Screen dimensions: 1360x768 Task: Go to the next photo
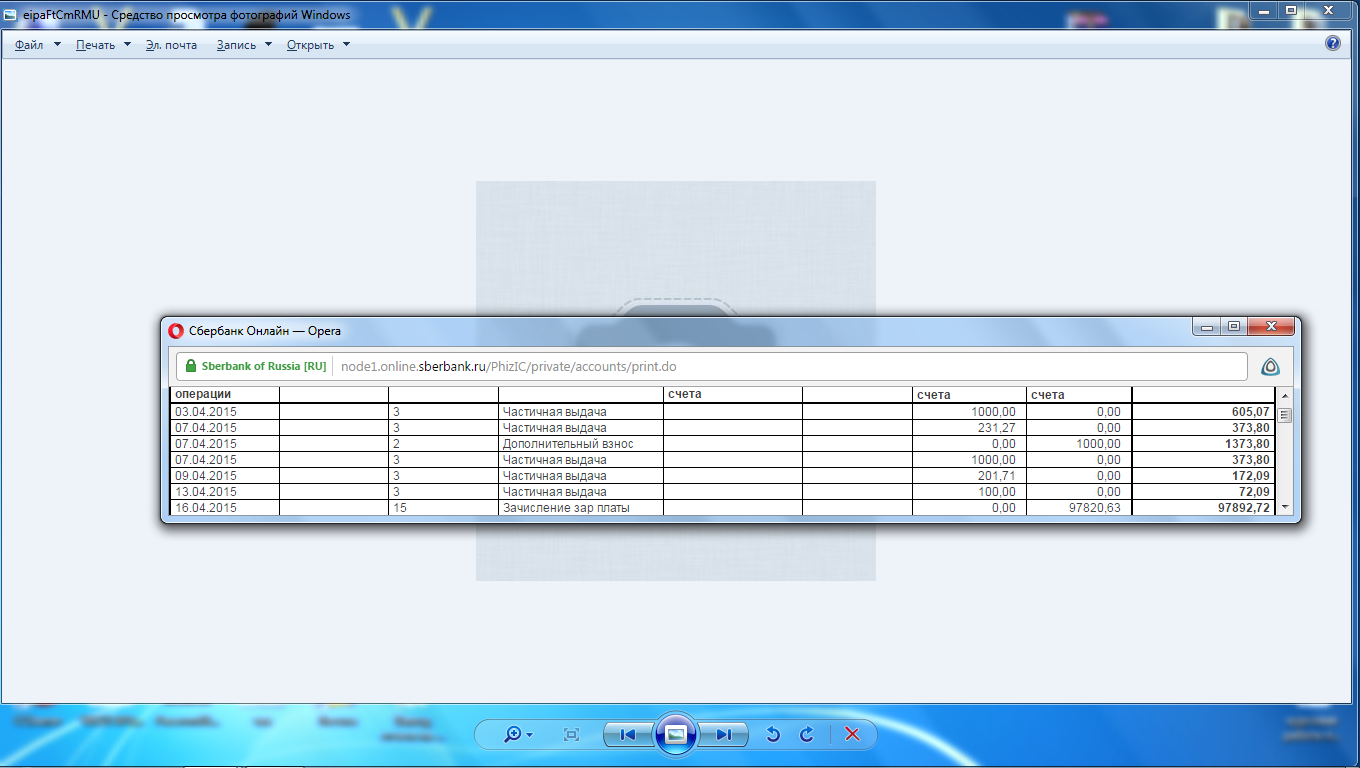coord(722,735)
